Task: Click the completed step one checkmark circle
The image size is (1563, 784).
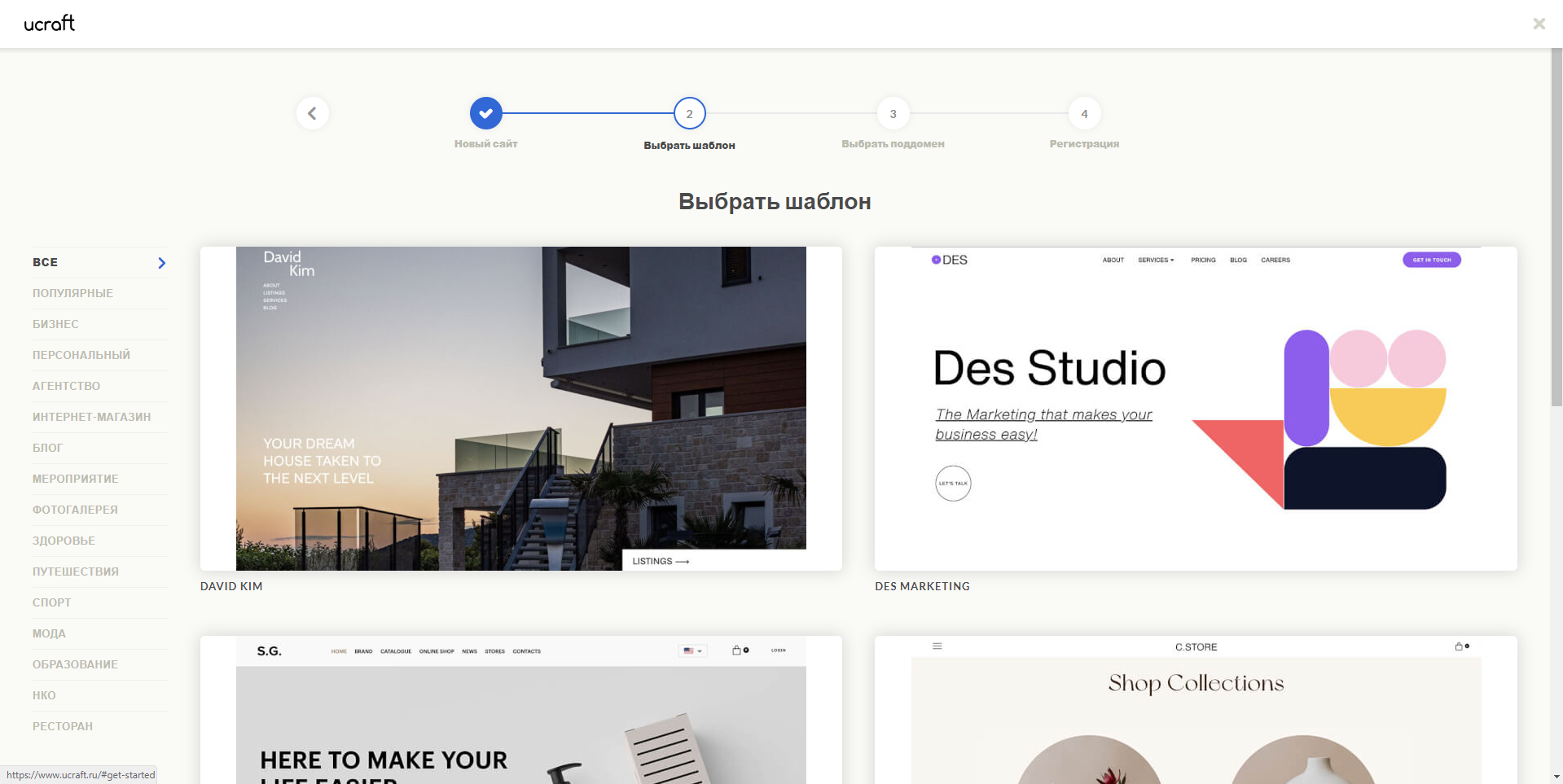Action: click(486, 113)
